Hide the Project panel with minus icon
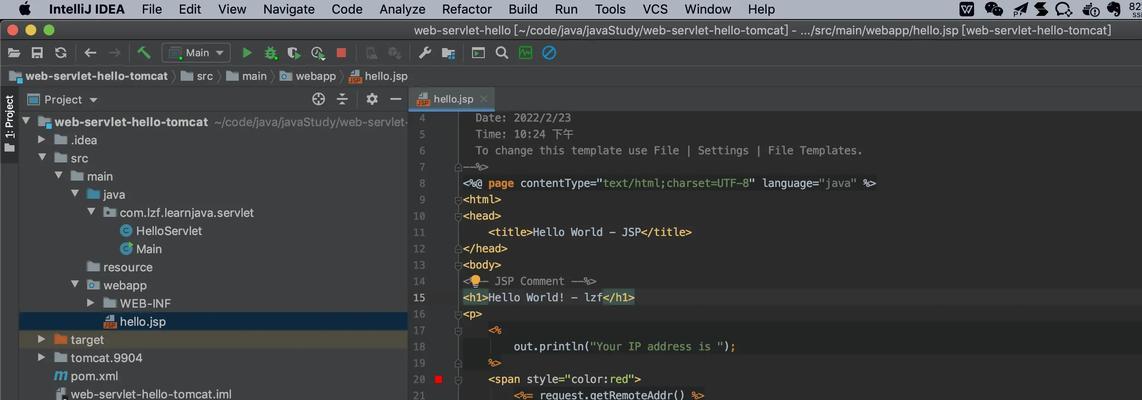Image resolution: width=1142 pixels, height=400 pixels. coord(395,99)
